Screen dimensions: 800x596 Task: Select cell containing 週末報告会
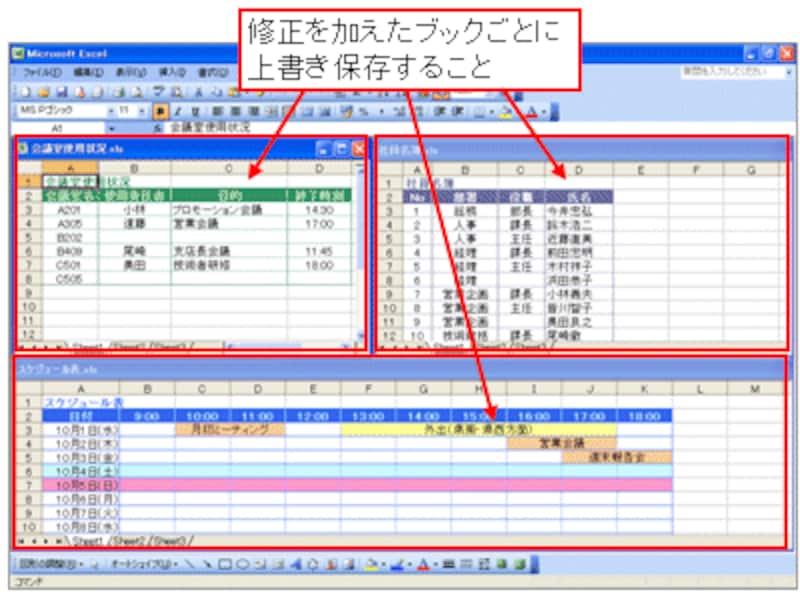[617, 457]
